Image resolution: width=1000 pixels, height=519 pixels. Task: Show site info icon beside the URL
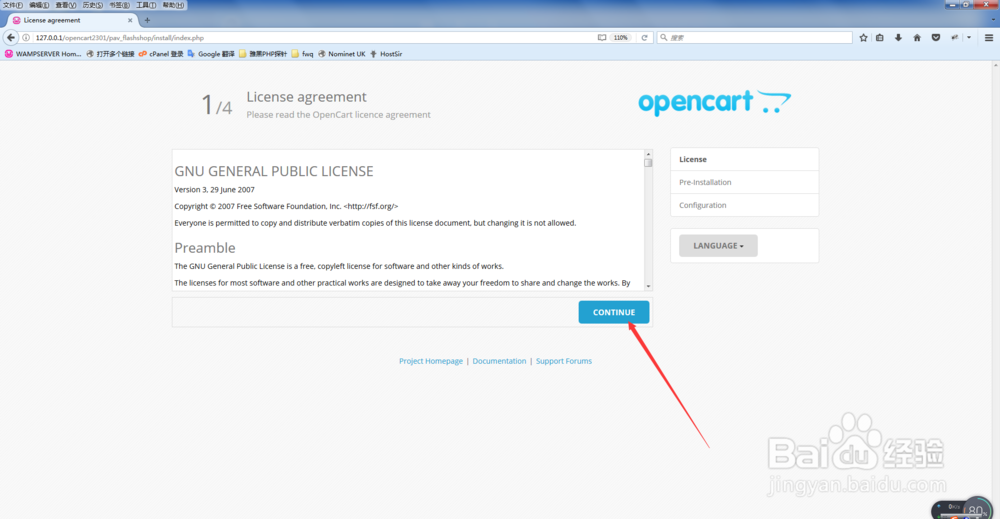[x=26, y=38]
